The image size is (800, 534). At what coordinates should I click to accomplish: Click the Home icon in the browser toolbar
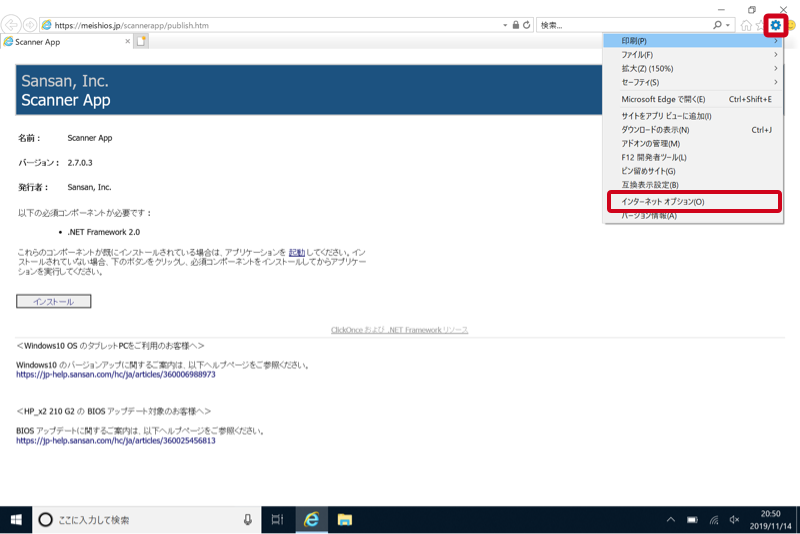click(x=746, y=25)
